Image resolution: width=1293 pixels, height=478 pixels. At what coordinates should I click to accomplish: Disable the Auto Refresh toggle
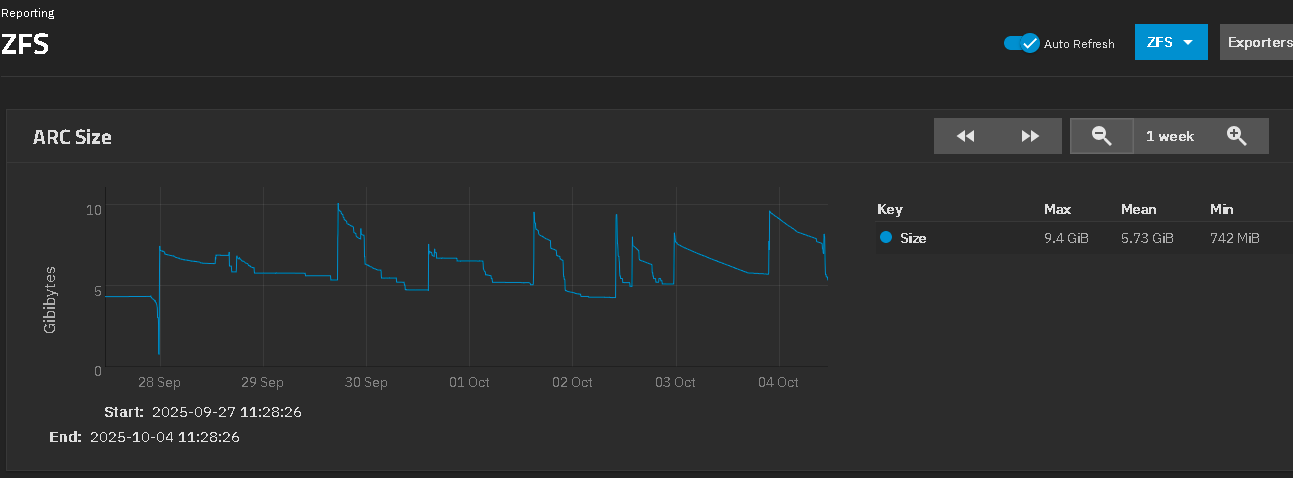[1021, 43]
